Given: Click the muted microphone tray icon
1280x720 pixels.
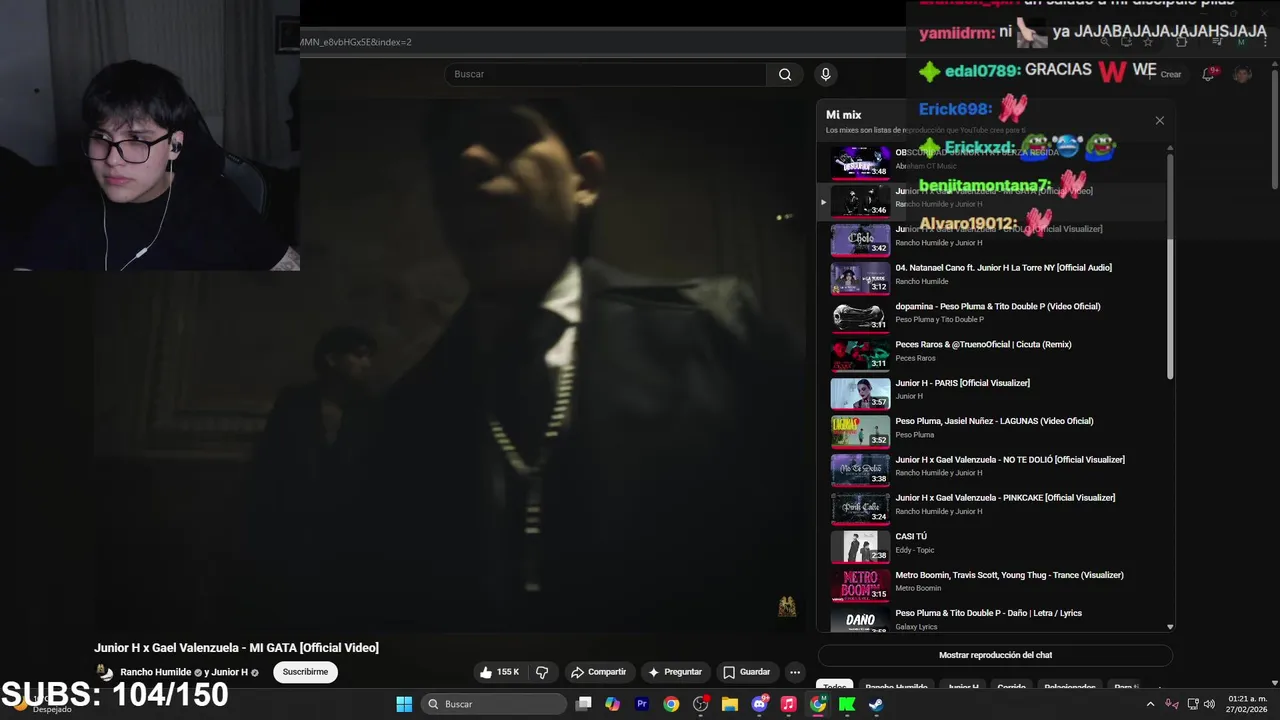Looking at the screenshot, I should coord(1171,704).
